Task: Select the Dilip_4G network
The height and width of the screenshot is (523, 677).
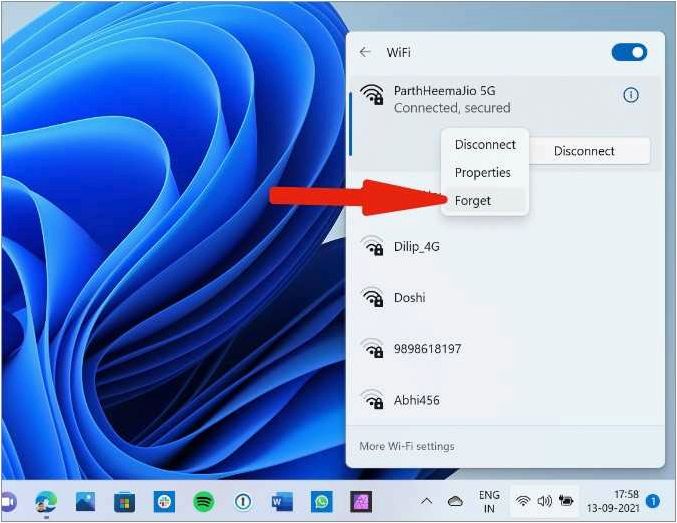Action: (x=505, y=247)
